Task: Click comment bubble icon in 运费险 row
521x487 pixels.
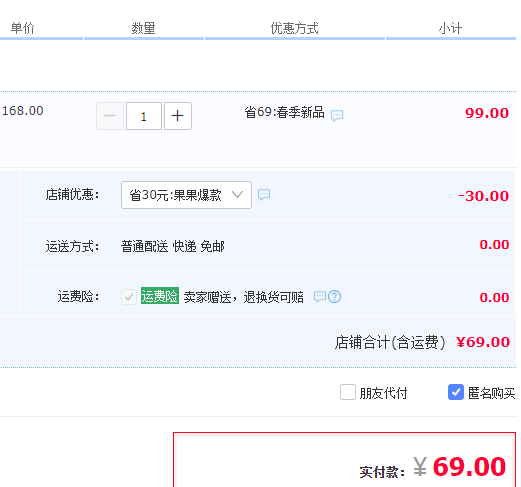Action: click(x=320, y=296)
